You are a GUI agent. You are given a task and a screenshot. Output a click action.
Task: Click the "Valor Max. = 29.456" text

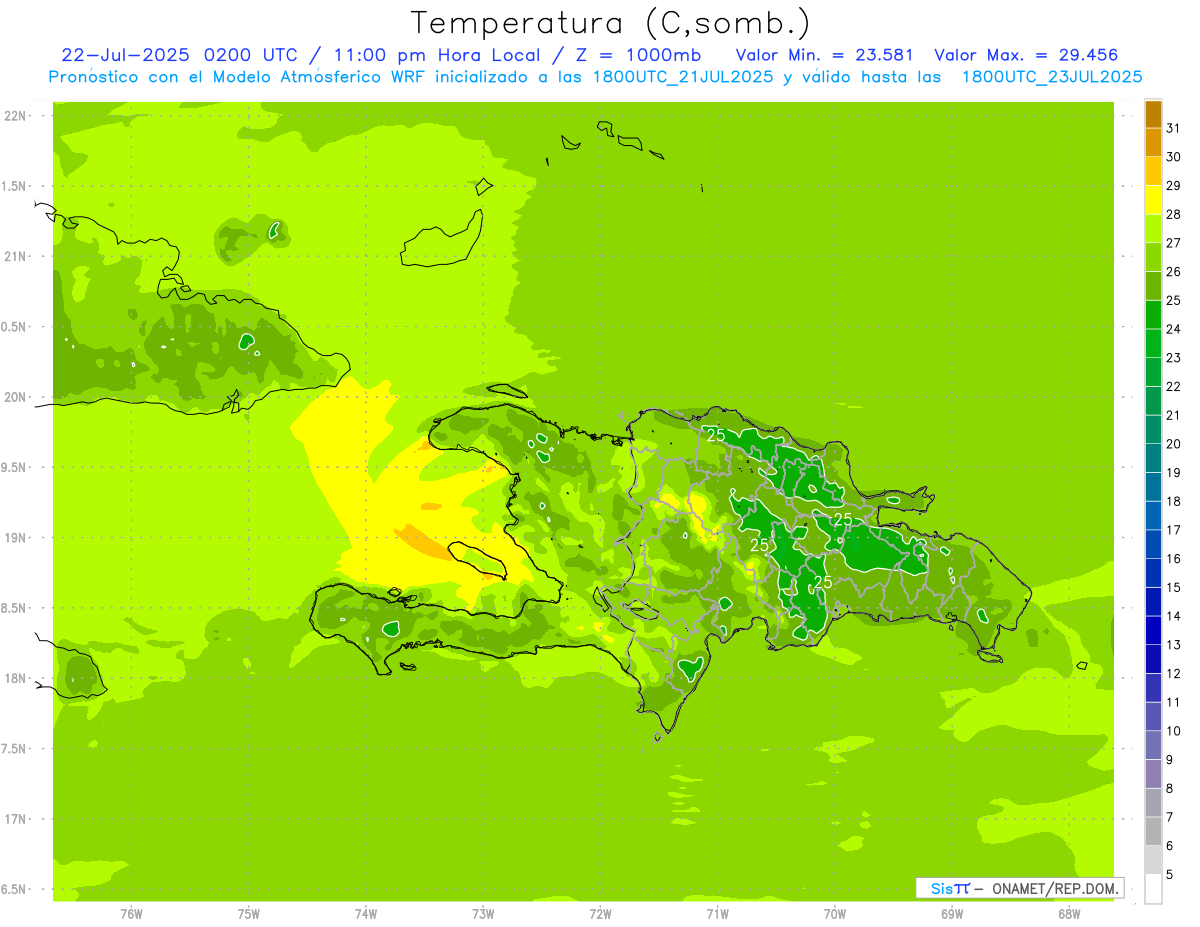pyautogui.click(x=1026, y=55)
